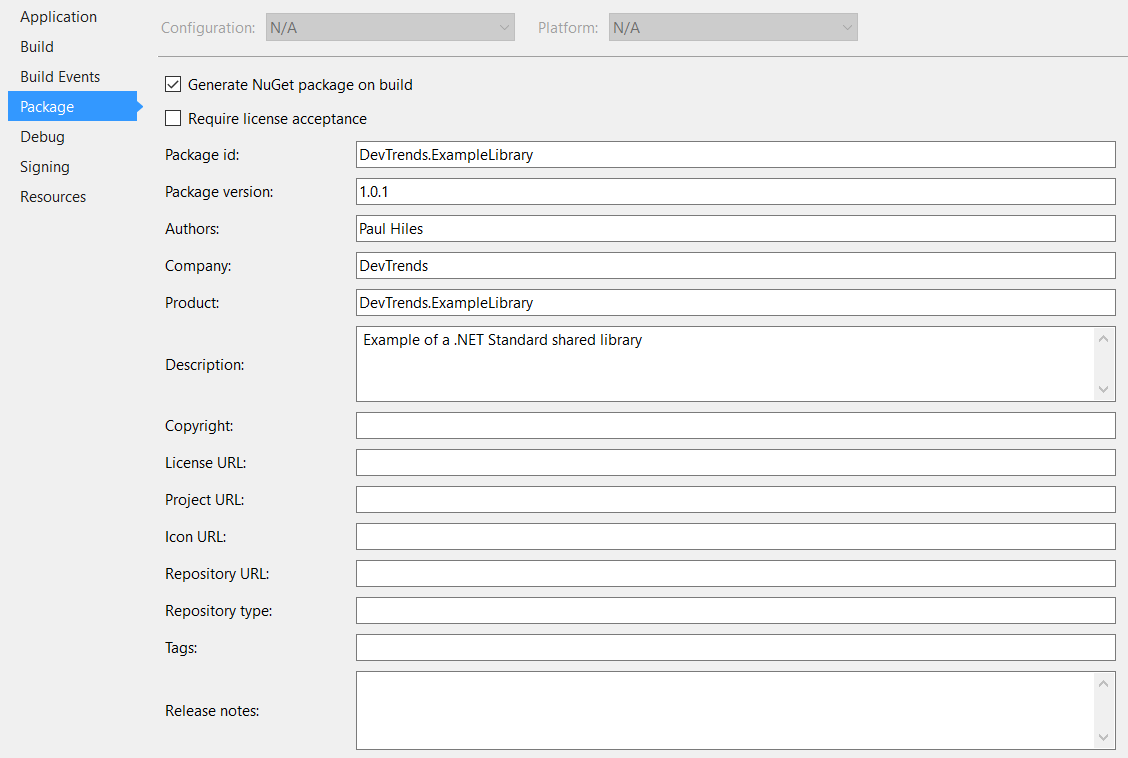Click the 'Package id:' label
1128x758 pixels.
pos(201,155)
